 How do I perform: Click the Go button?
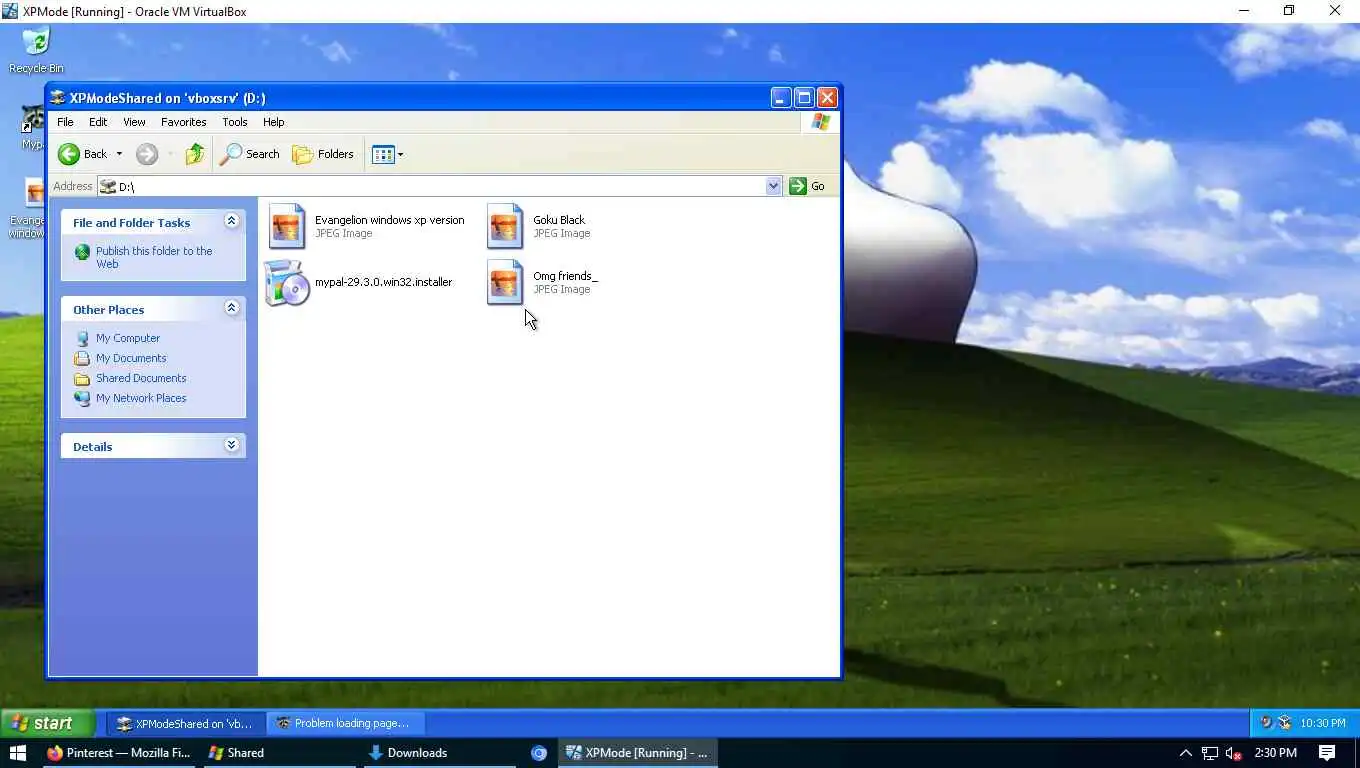click(x=808, y=186)
